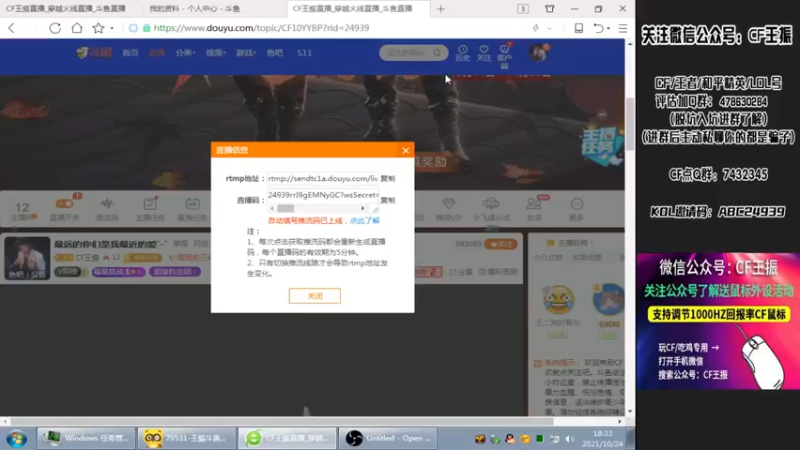Image resolution: width=800 pixels, height=450 pixels.
Task: Open 直播 in Douyu navigation
Action: pyautogui.click(x=157, y=53)
